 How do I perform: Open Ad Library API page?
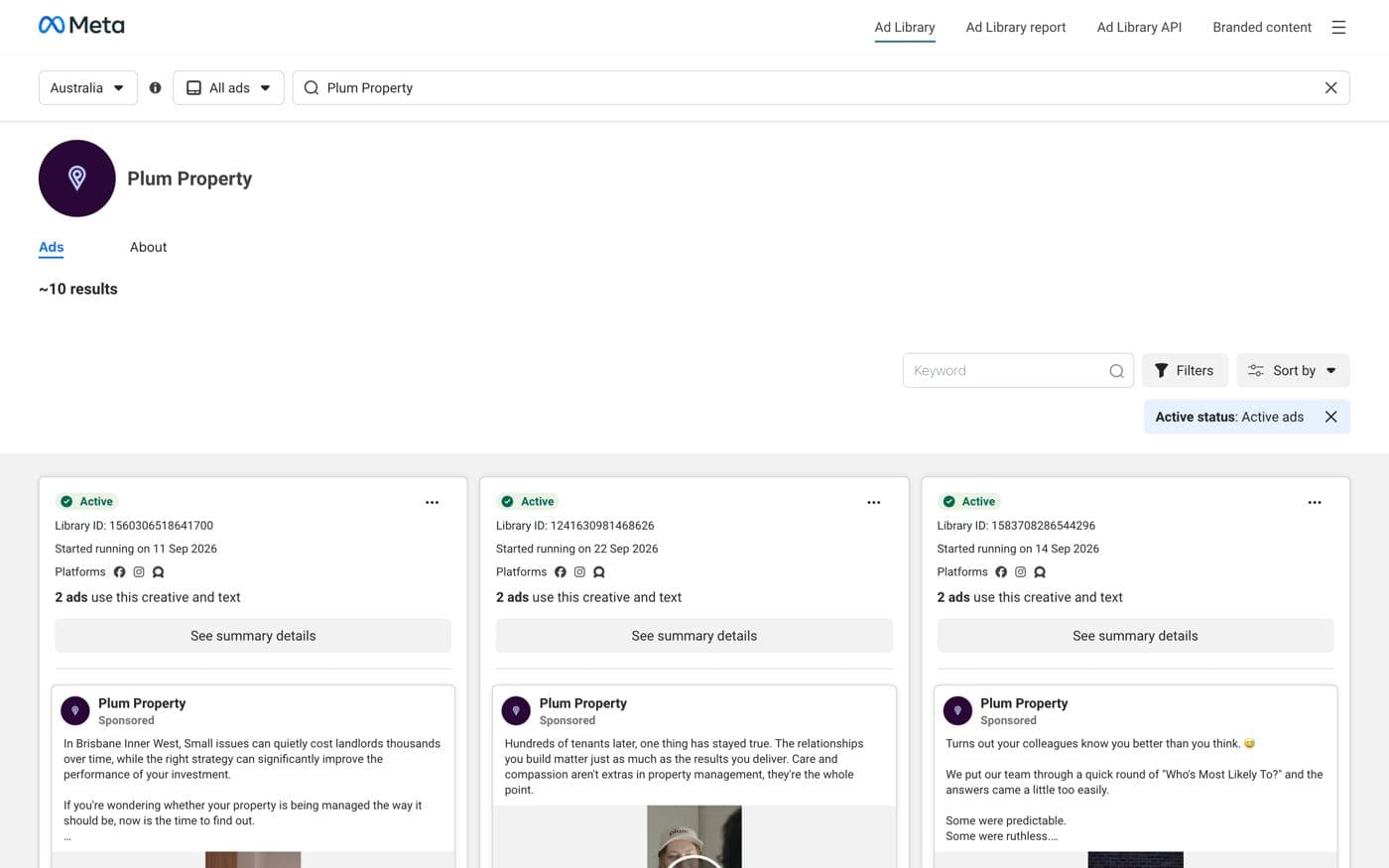pos(1139,27)
